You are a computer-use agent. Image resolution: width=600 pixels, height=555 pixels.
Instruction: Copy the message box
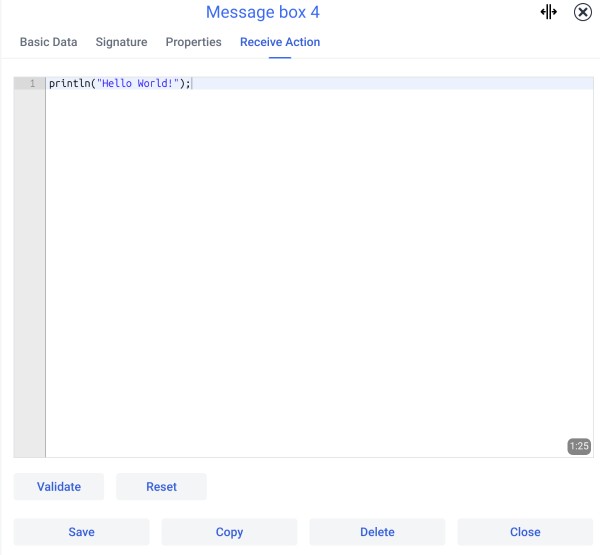(x=229, y=532)
